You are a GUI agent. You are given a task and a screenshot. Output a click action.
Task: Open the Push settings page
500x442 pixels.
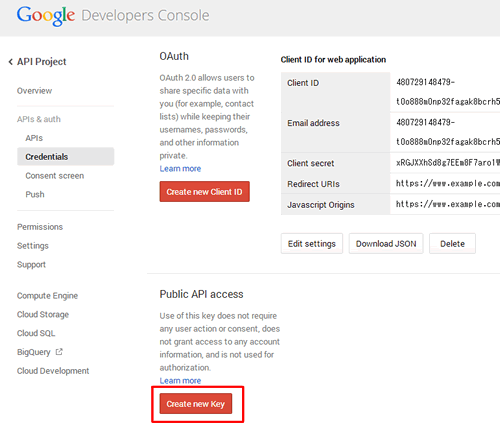(x=35, y=194)
